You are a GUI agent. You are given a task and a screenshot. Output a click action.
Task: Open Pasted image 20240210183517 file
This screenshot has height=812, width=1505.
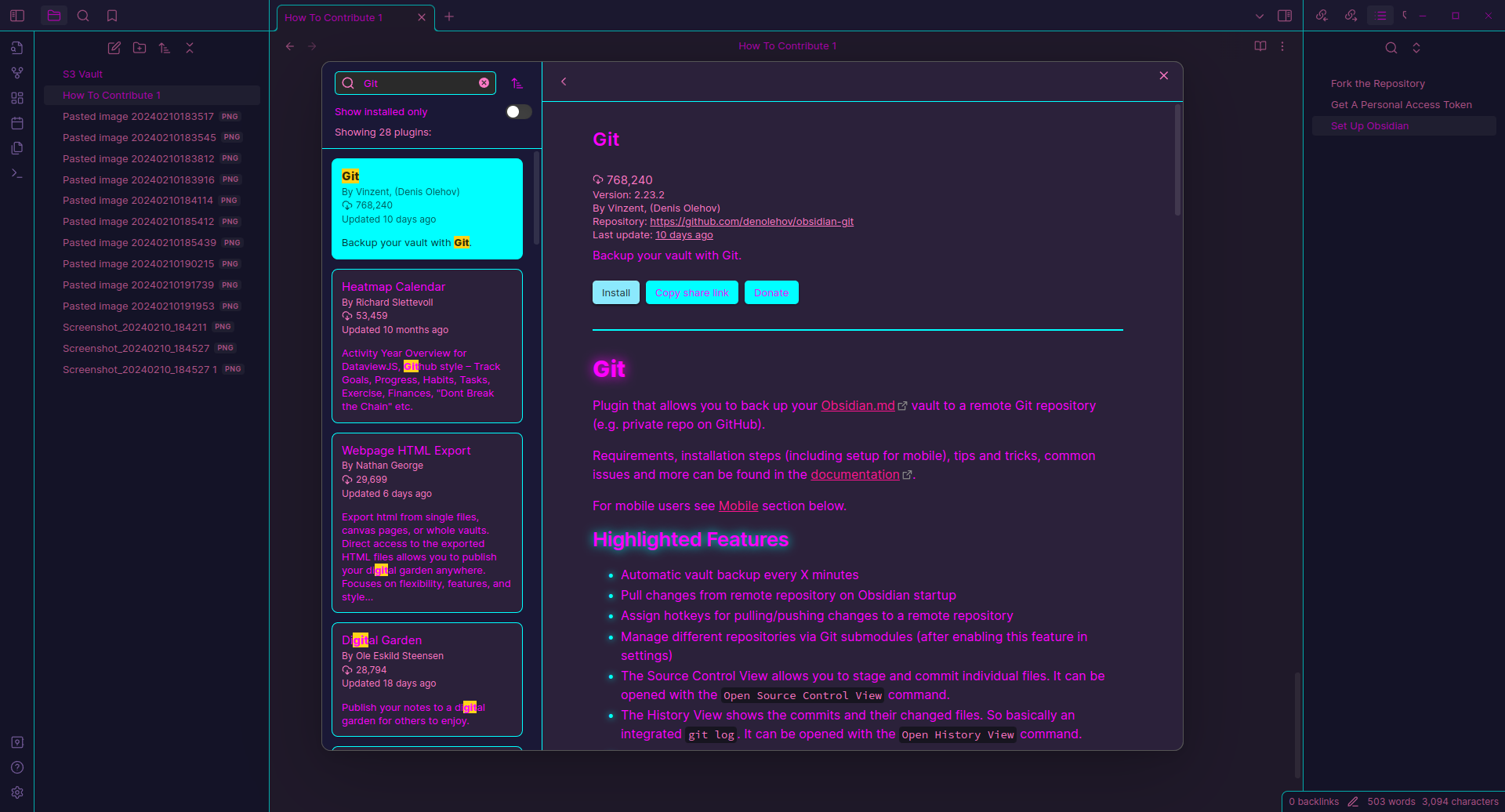(151, 117)
